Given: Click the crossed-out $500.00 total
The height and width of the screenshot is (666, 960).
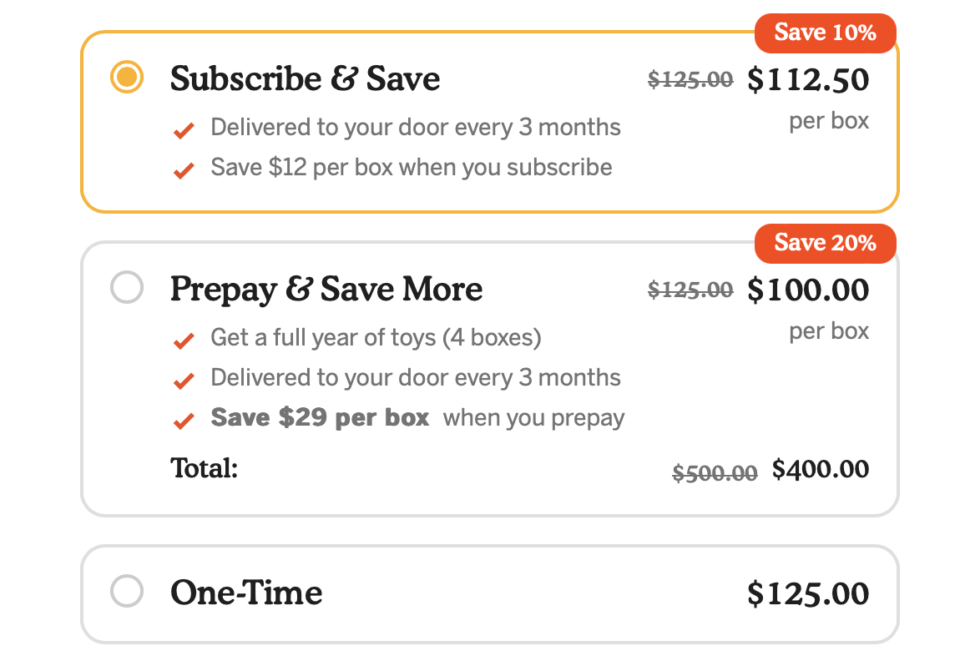Looking at the screenshot, I should (x=714, y=473).
